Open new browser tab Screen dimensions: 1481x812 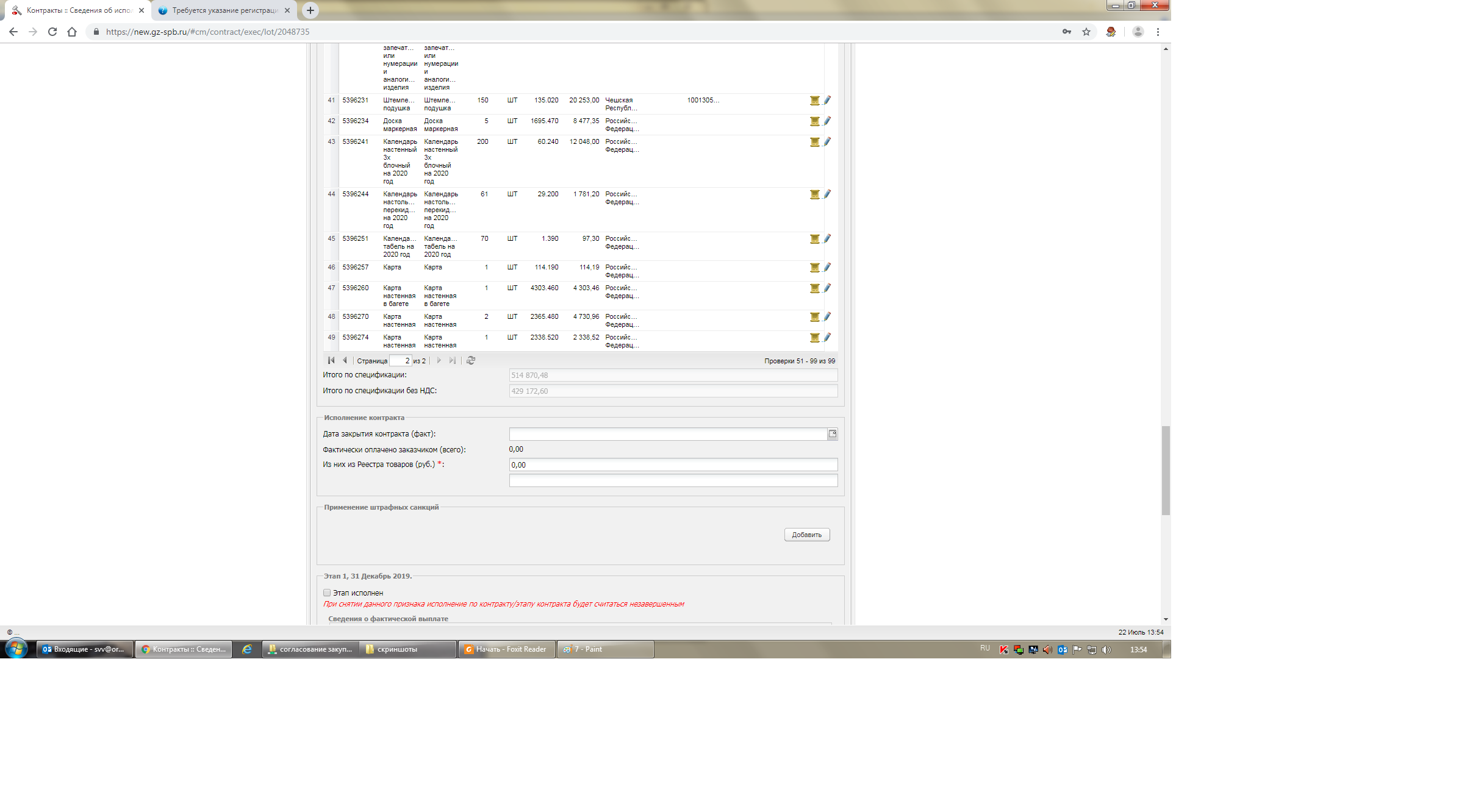(x=310, y=10)
